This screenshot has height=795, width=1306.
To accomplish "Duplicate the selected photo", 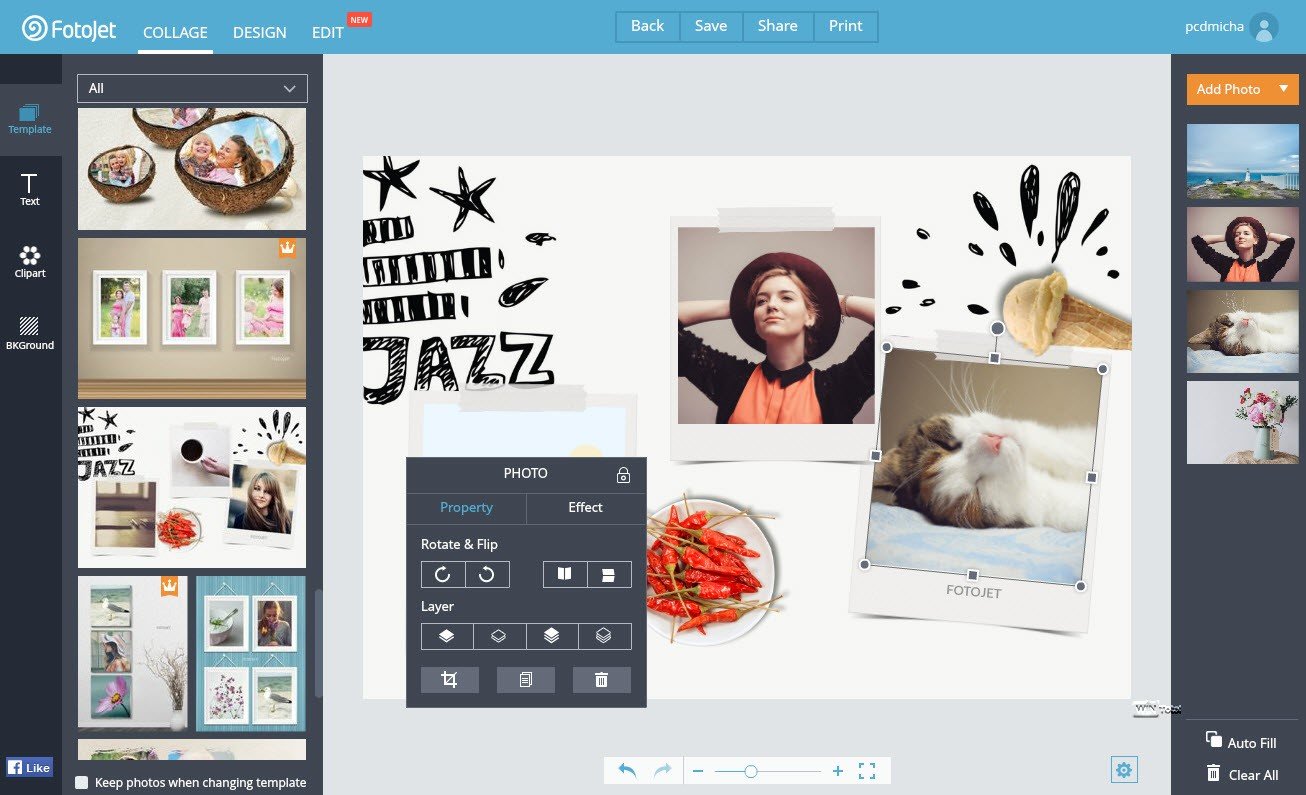I will [x=526, y=680].
